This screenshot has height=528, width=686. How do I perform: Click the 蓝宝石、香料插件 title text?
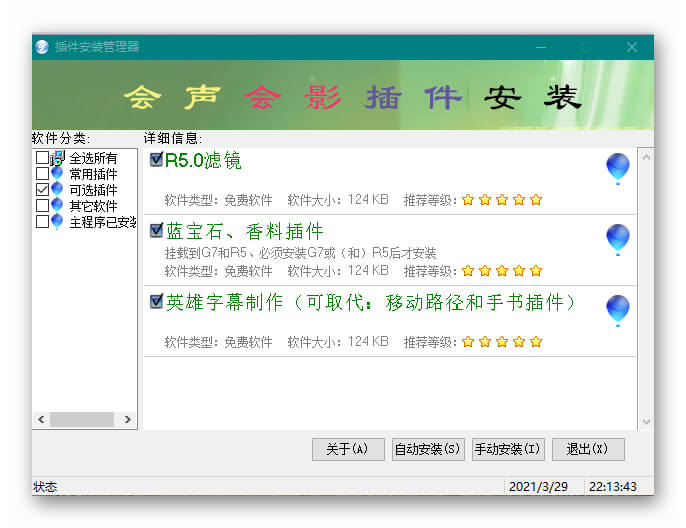[x=245, y=231]
